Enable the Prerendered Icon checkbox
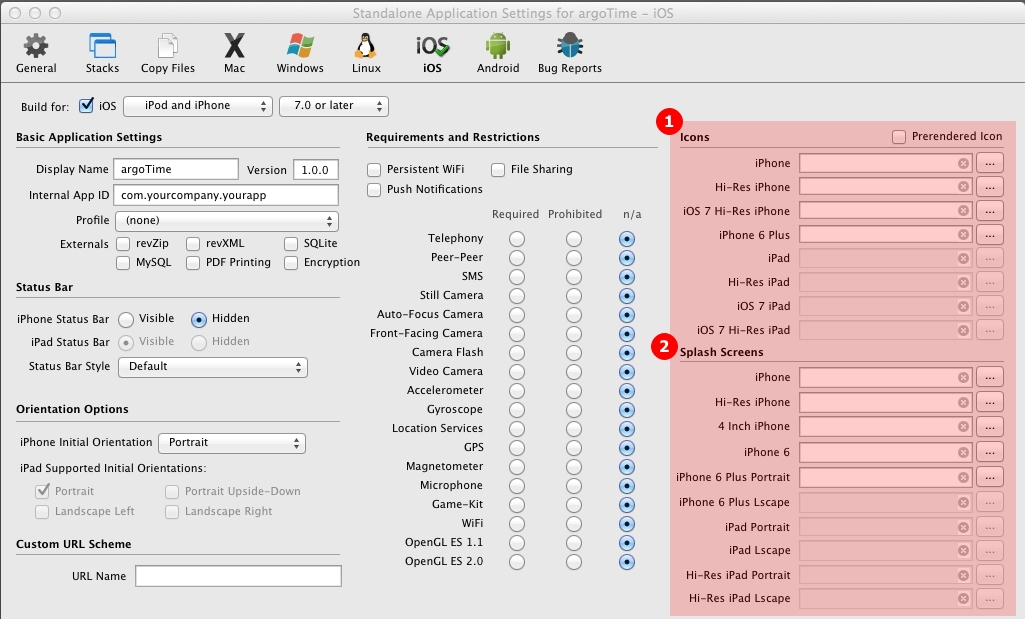 [899, 137]
